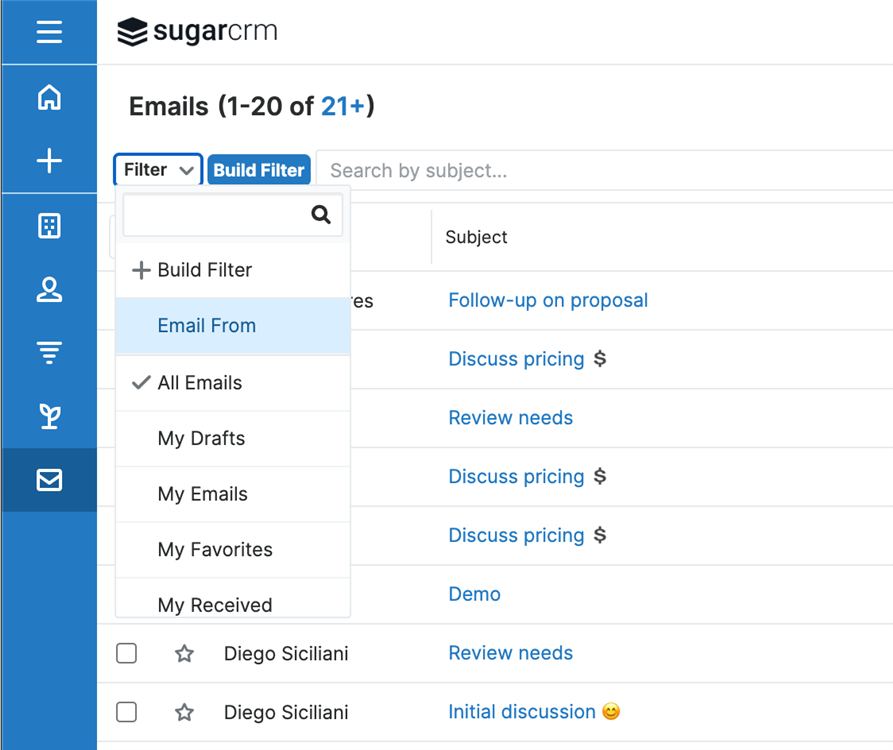Choose Email From filter option
This screenshot has height=750, width=893.
click(207, 326)
